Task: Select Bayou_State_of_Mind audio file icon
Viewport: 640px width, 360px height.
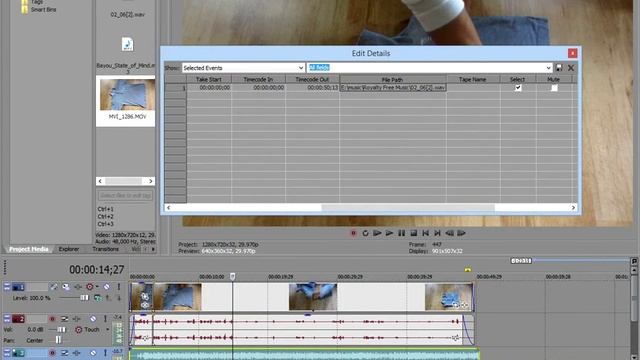Action: pos(127,44)
